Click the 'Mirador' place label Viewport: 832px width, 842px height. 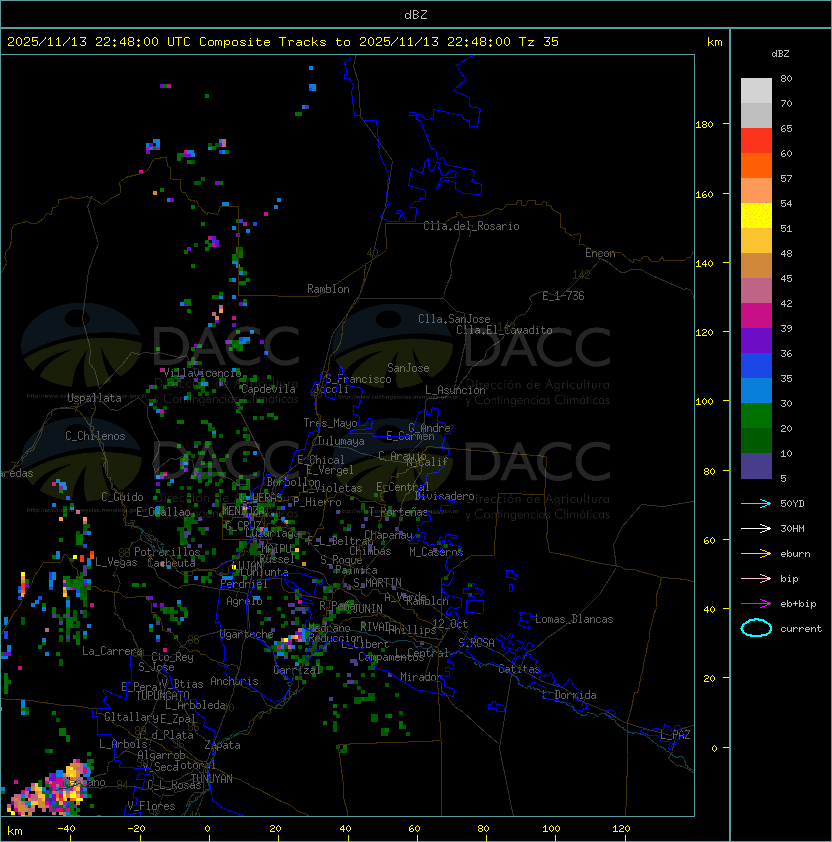click(422, 678)
